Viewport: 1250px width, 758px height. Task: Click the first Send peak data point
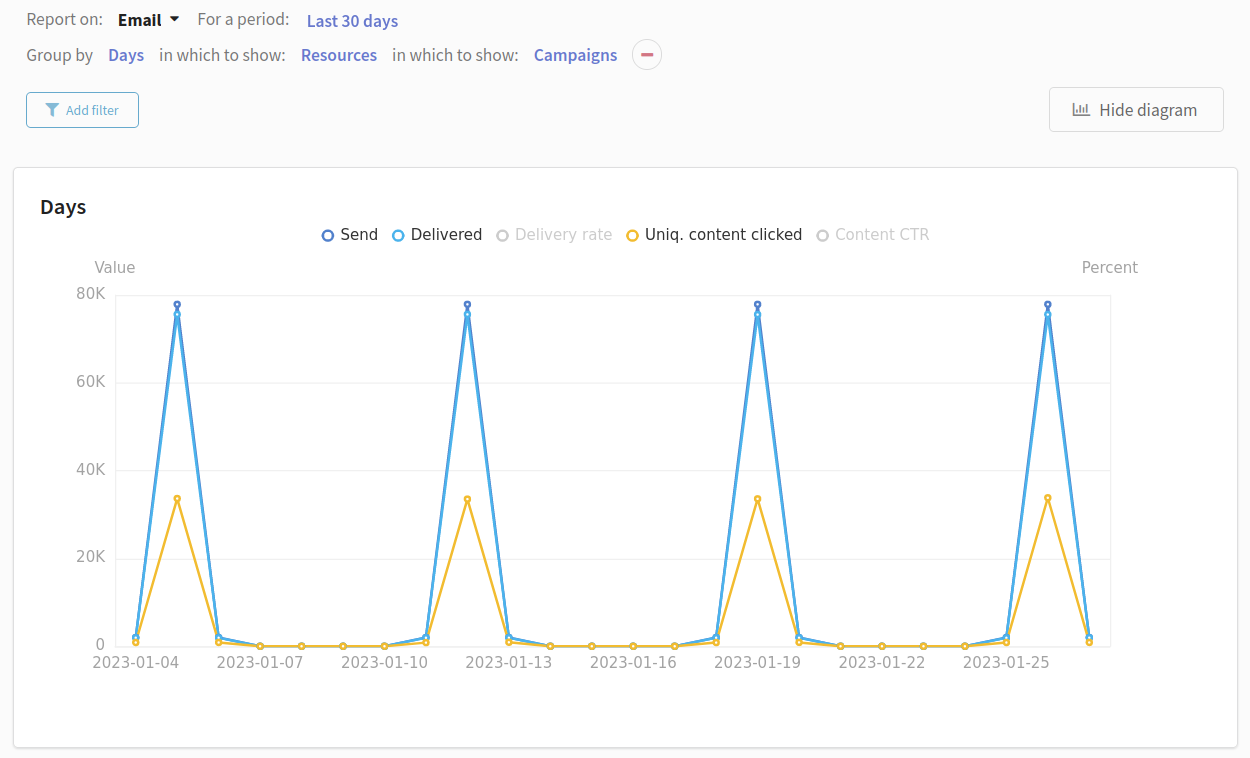177,305
